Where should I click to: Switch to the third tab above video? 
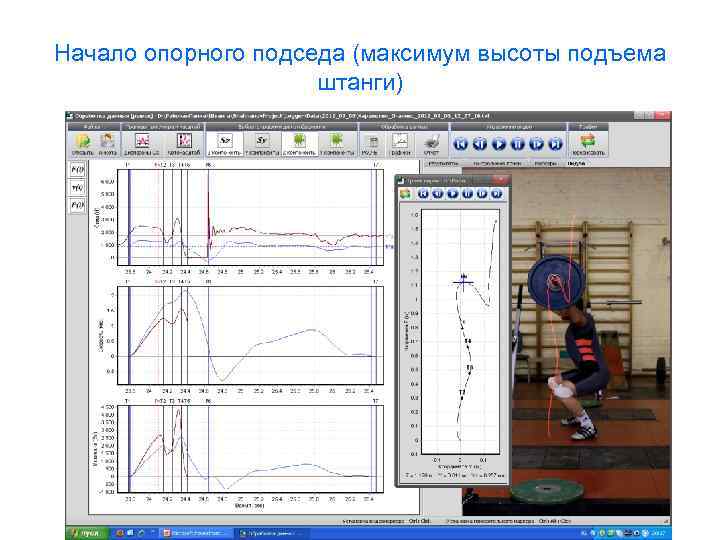[546, 163]
